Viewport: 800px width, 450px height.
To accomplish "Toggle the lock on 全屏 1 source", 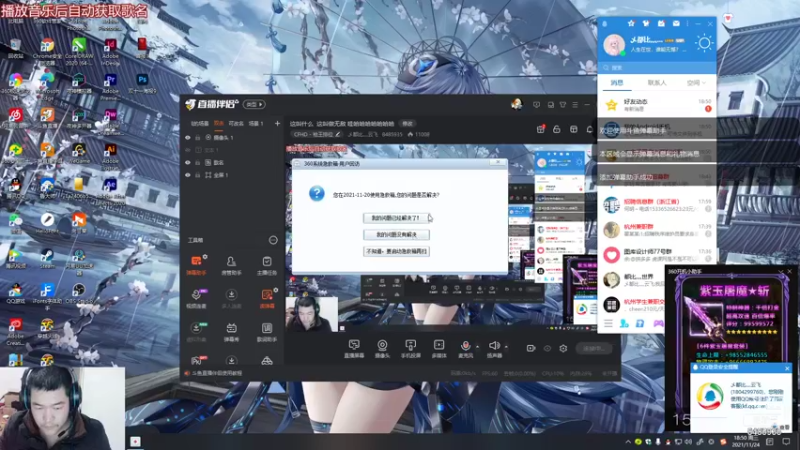I will click(x=197, y=175).
